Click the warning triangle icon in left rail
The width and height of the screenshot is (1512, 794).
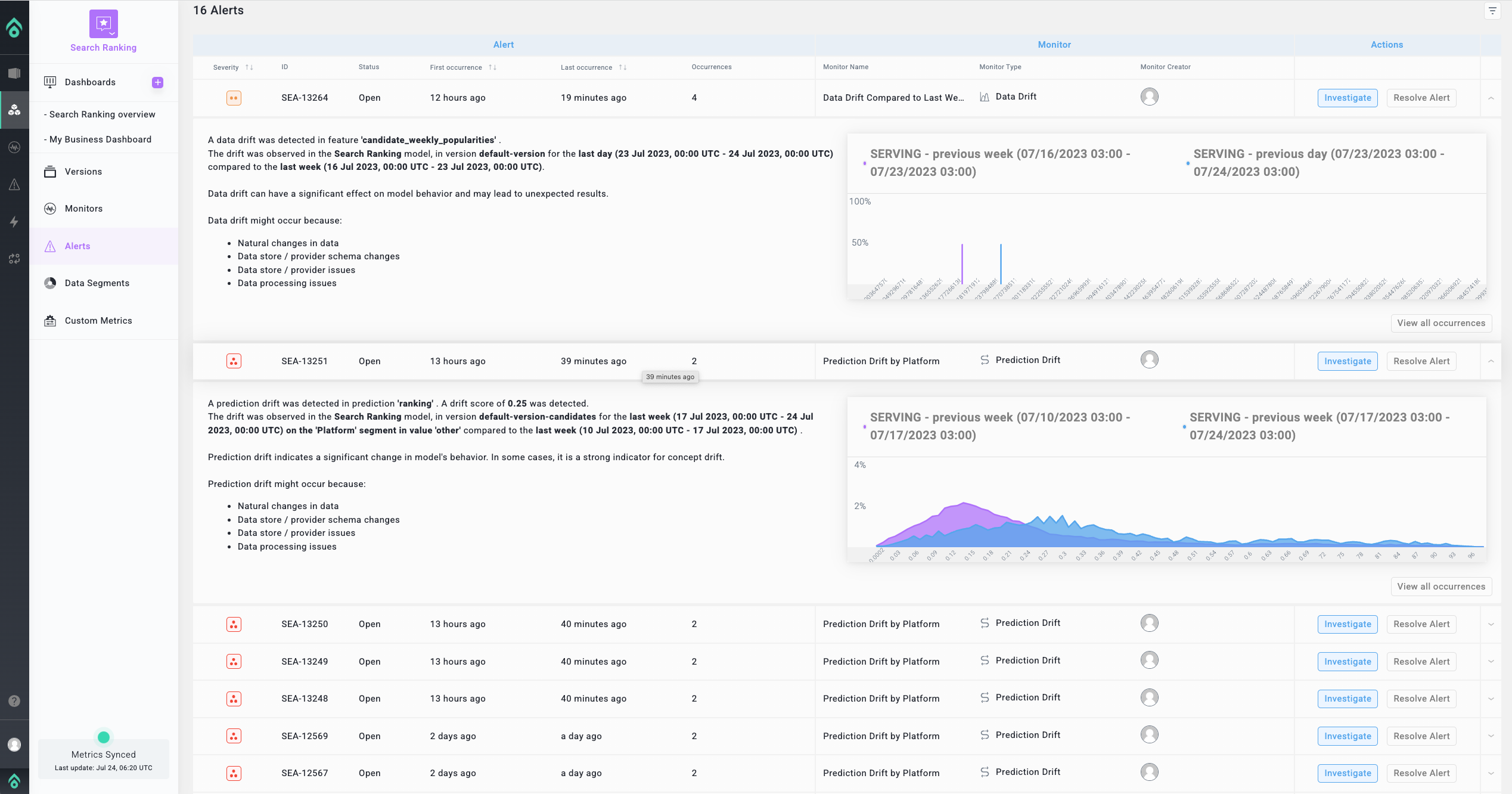(x=14, y=185)
